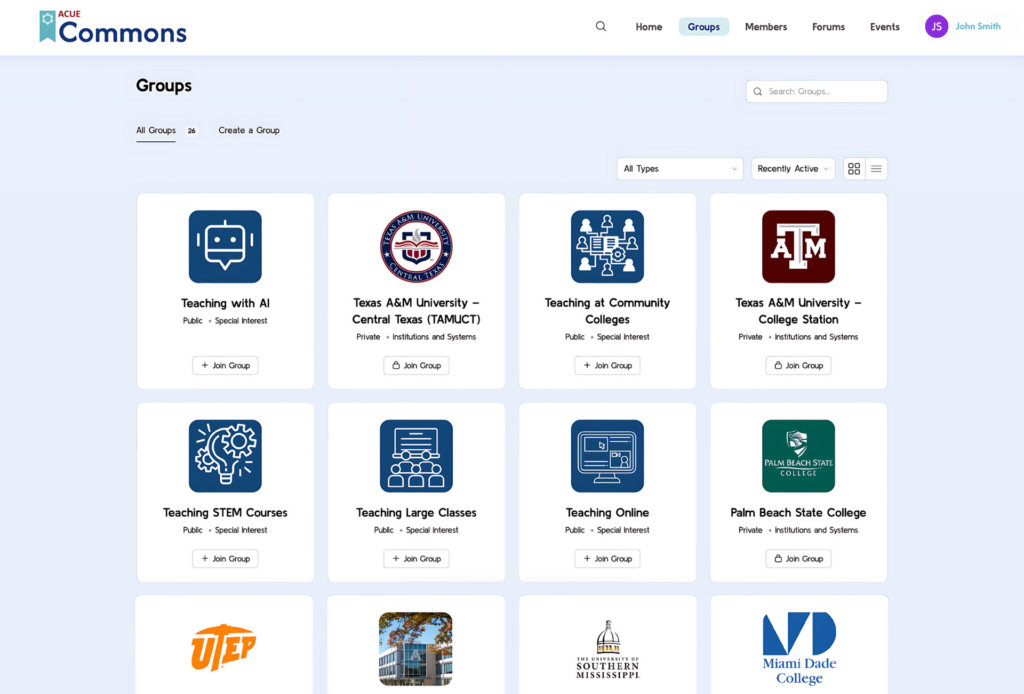Open Texas A&M Central Texas title link
Image resolution: width=1024 pixels, height=694 pixels.
416,311
